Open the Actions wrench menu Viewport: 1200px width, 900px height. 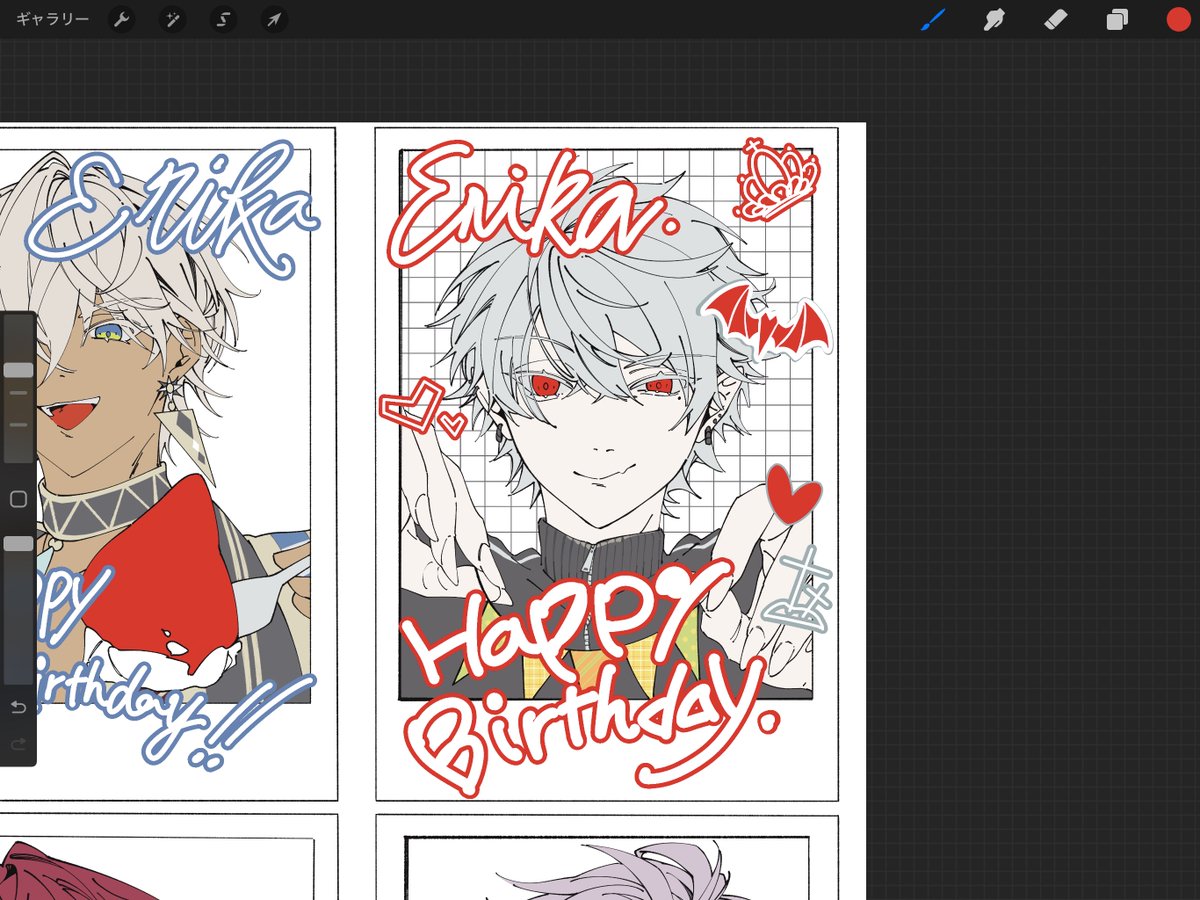point(121,19)
